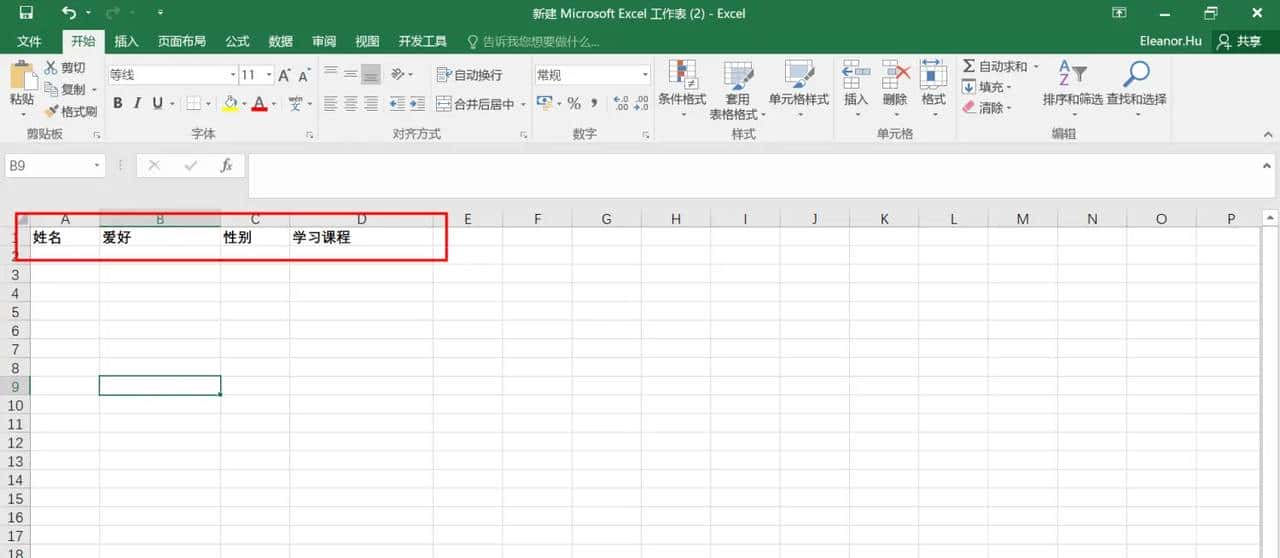
Task: Toggle underline formatting
Action: [x=157, y=103]
